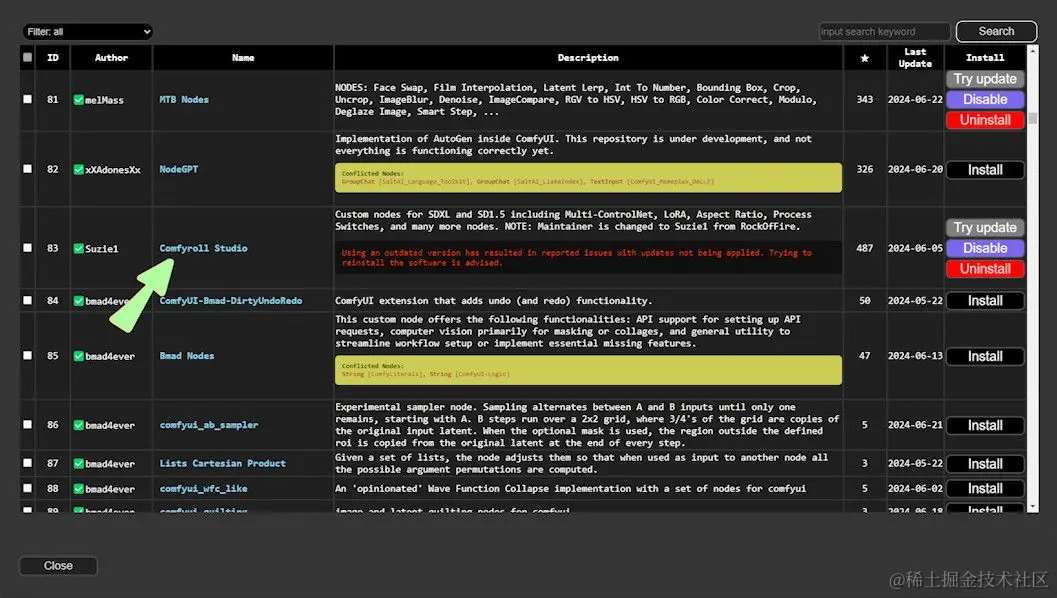Disable the Comfyroll Studio extension
The width and height of the screenshot is (1057, 598).
pyautogui.click(x=985, y=248)
